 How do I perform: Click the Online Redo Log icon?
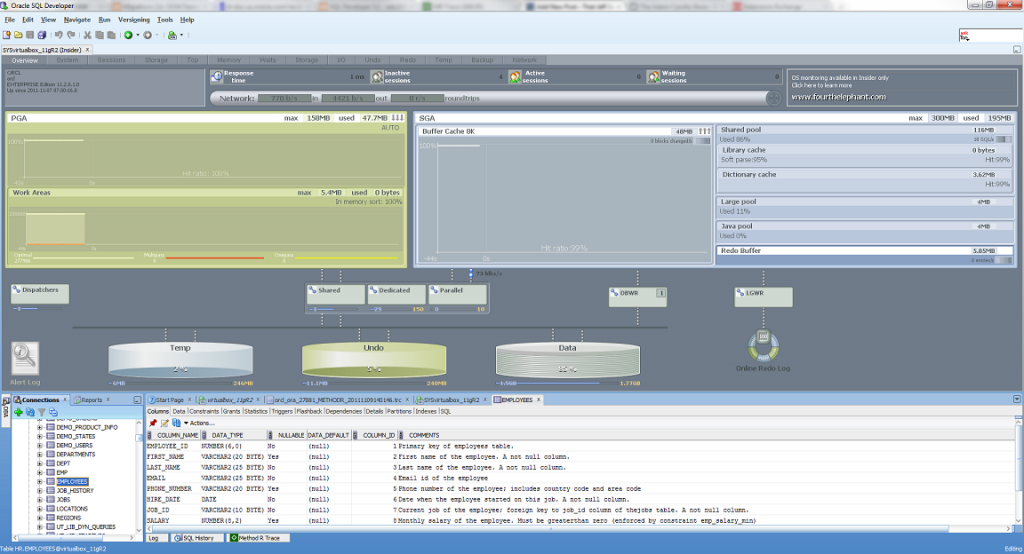point(762,345)
